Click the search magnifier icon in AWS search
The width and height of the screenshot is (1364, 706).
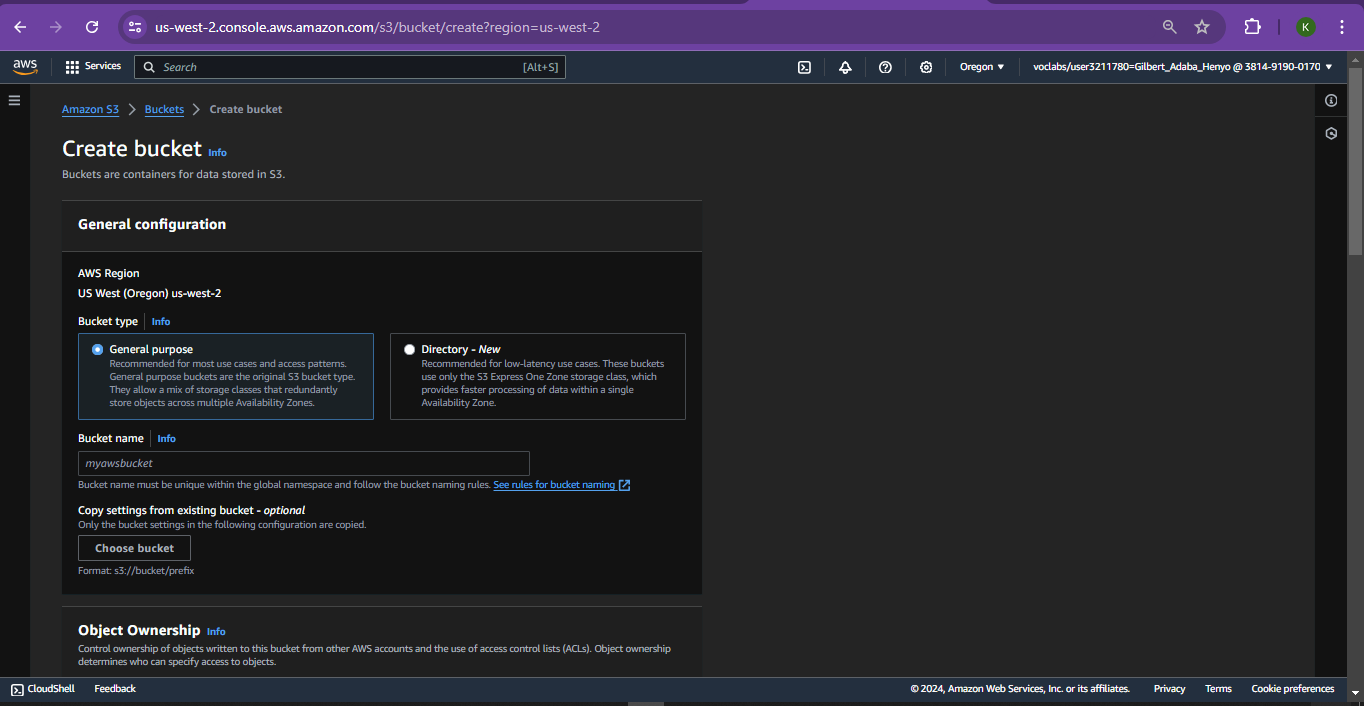click(x=149, y=67)
